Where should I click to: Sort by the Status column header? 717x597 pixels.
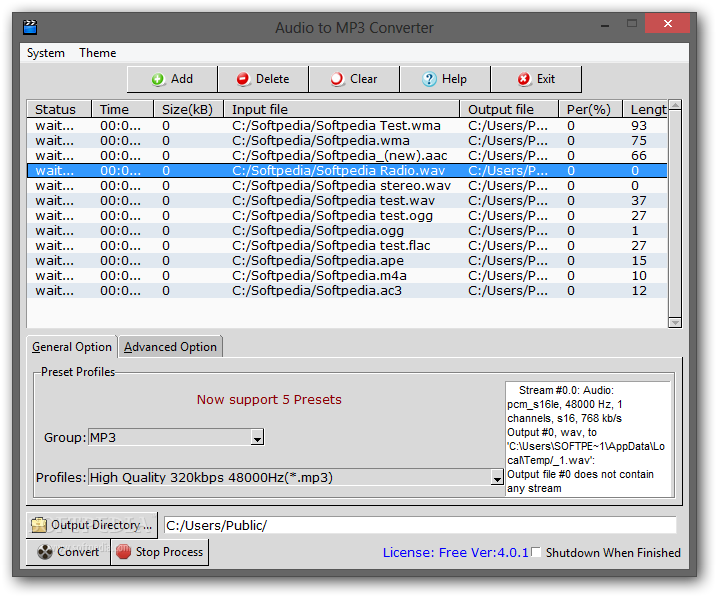(x=59, y=109)
